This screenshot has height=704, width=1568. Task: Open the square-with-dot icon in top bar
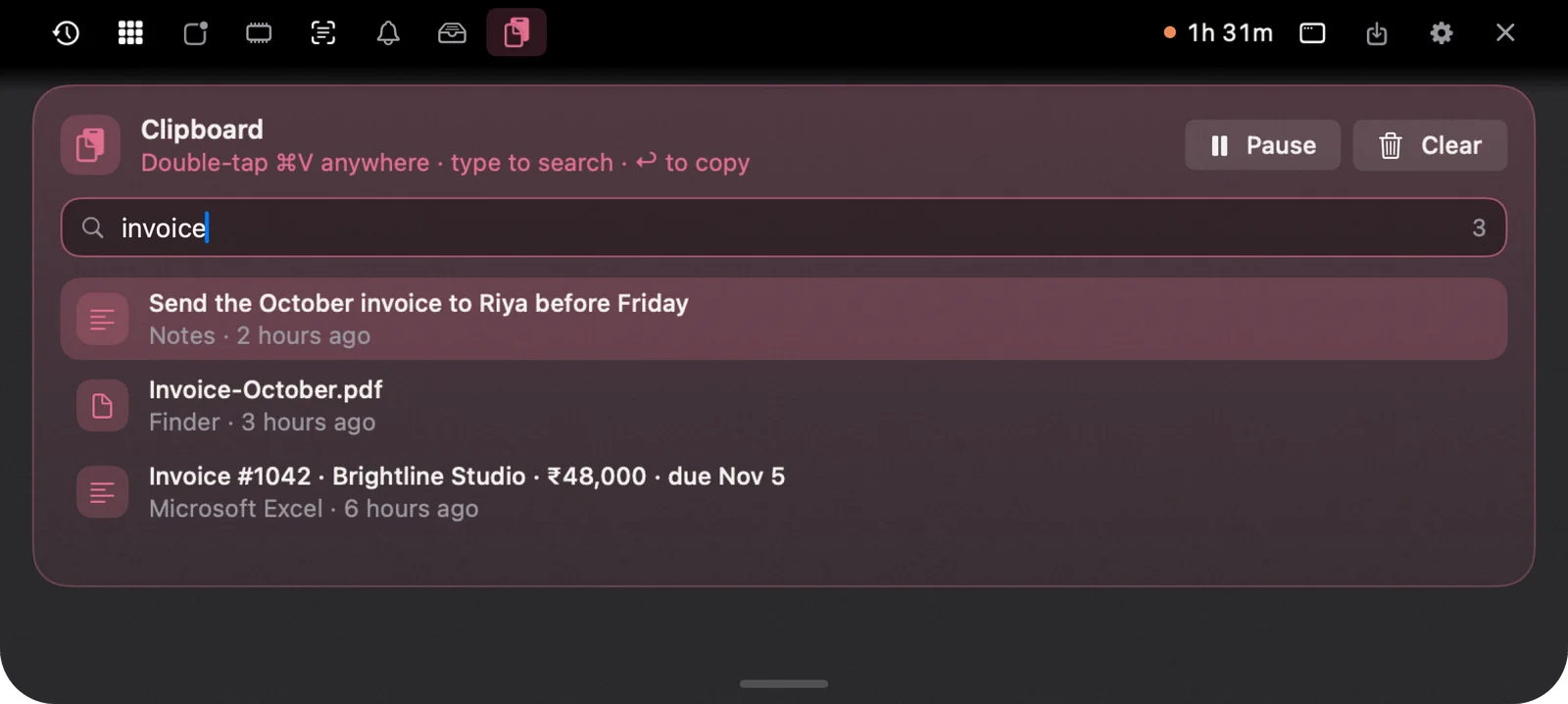pos(195,33)
